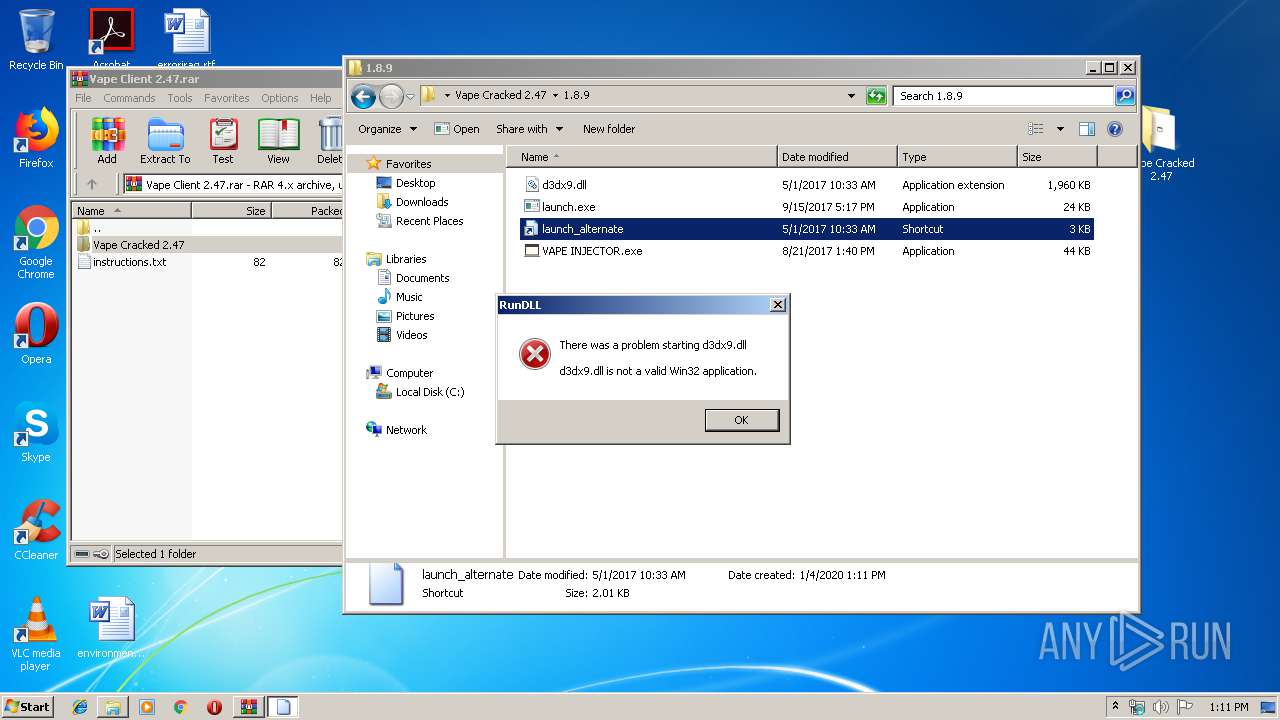Open recent locations dropdown next to Forward
This screenshot has width=1280, height=720.
[410, 97]
